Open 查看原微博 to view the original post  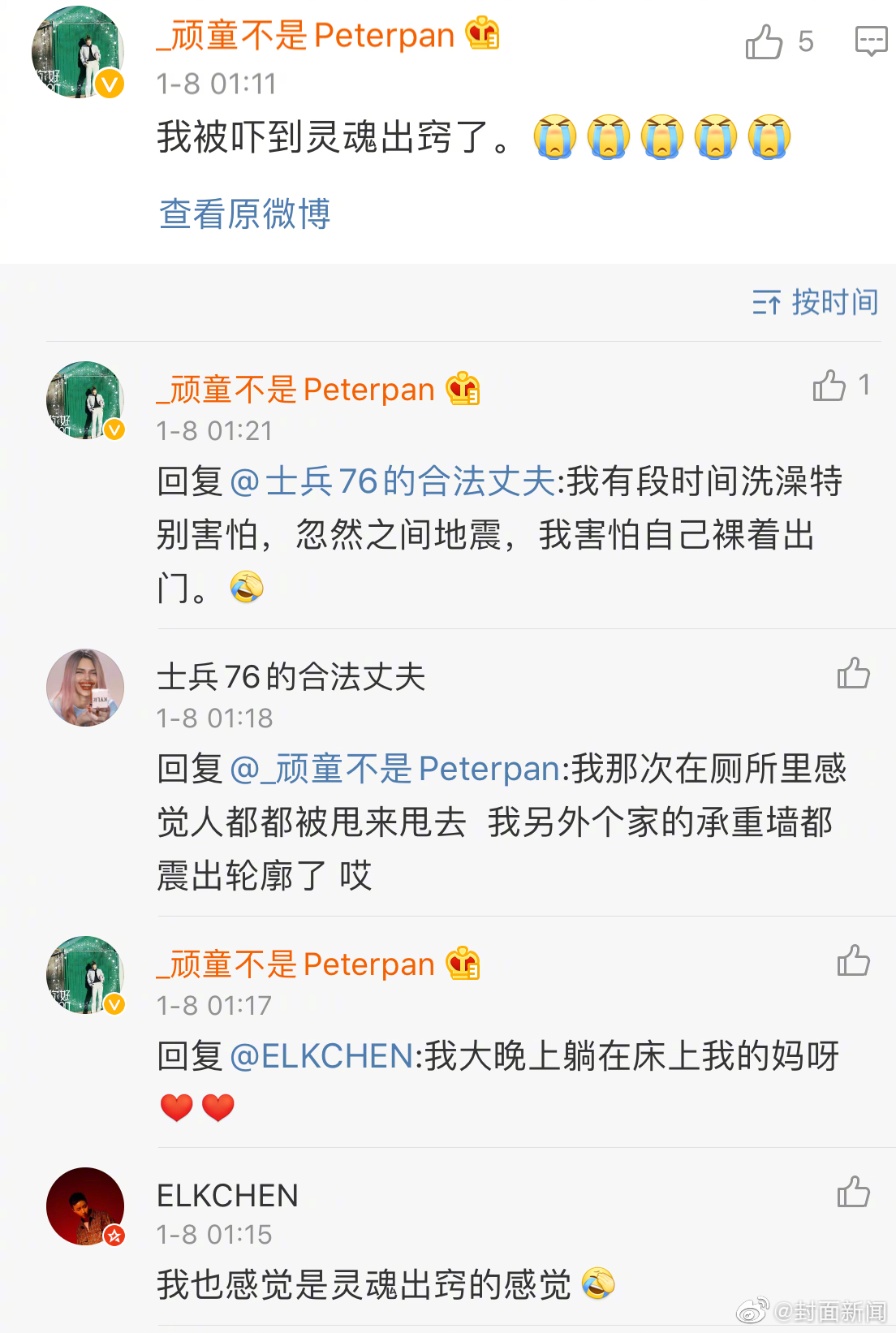[x=244, y=214]
